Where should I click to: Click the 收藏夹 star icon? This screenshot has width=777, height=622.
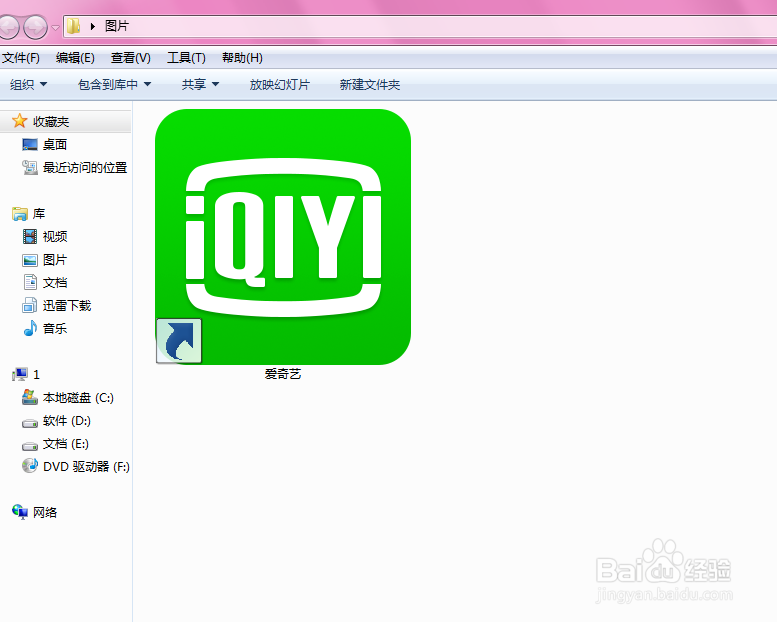coord(19,121)
